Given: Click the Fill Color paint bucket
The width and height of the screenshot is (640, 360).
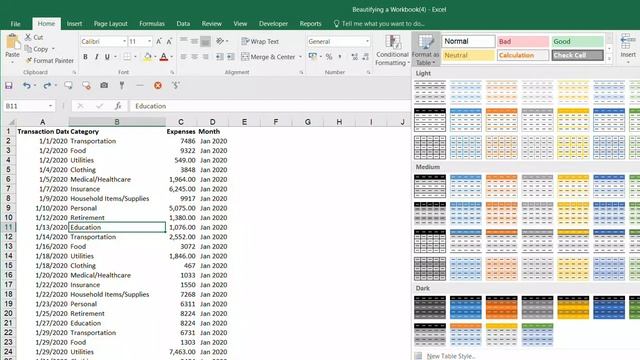Looking at the screenshot, I should tap(148, 57).
